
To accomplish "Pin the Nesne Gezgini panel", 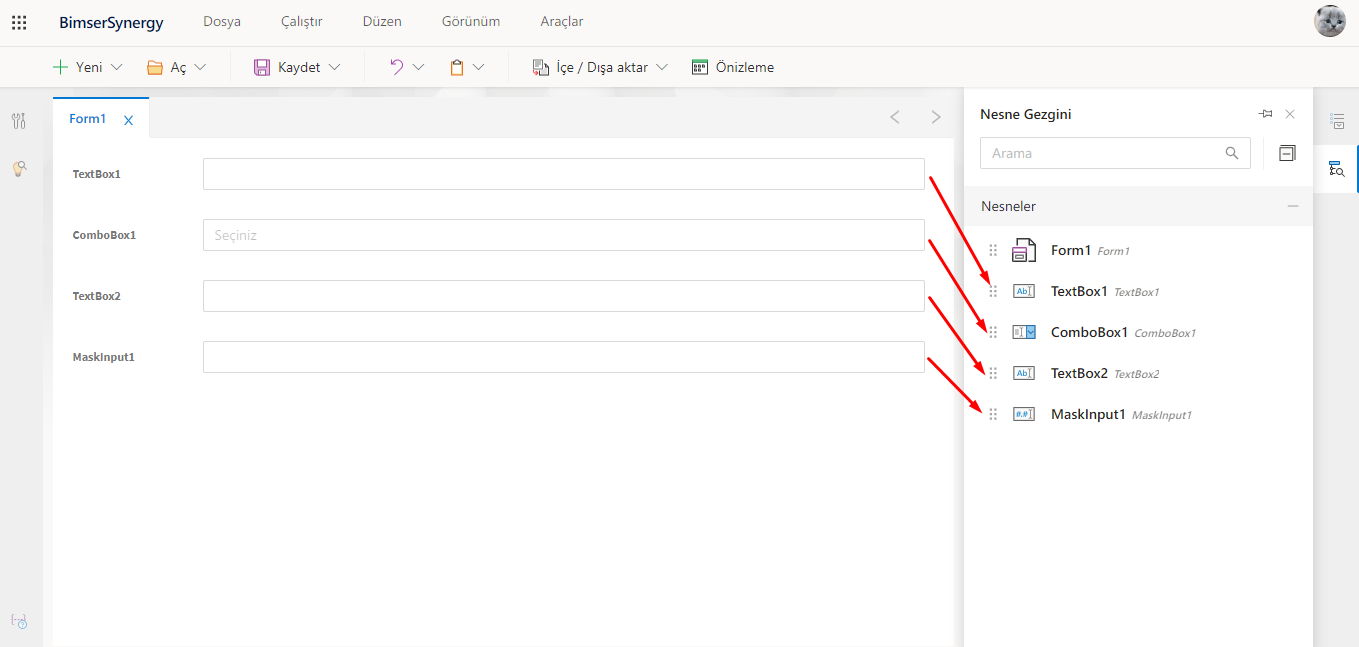I will tap(1265, 114).
